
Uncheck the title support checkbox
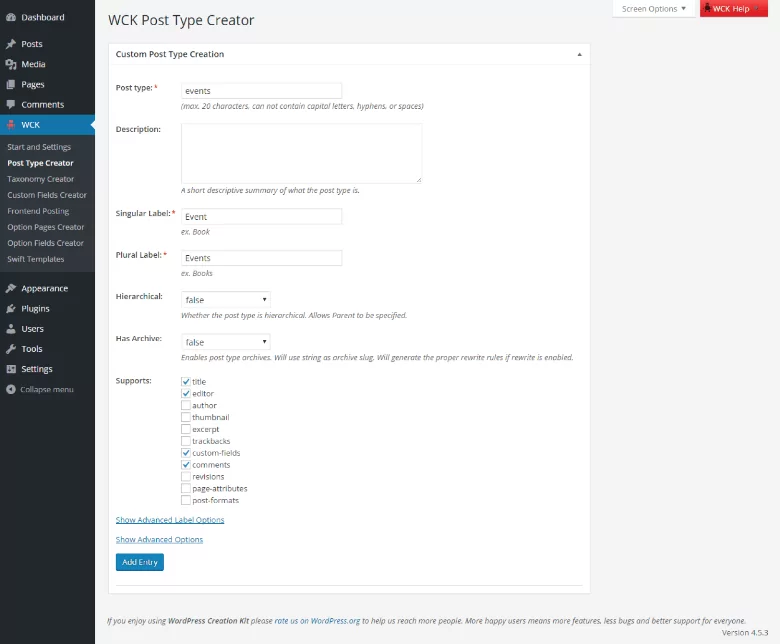coord(186,381)
